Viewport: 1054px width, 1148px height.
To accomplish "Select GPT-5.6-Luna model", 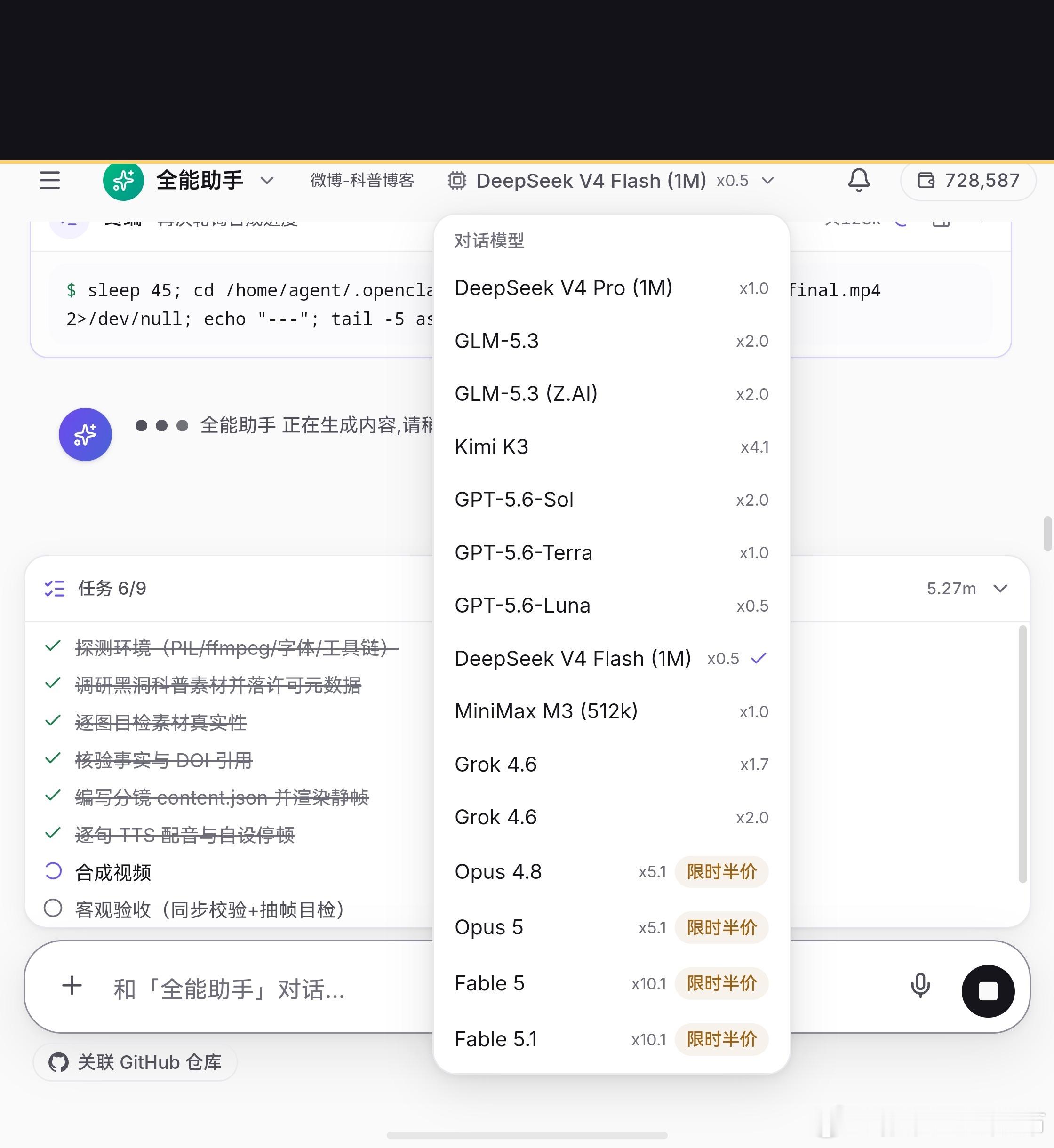I will point(611,606).
